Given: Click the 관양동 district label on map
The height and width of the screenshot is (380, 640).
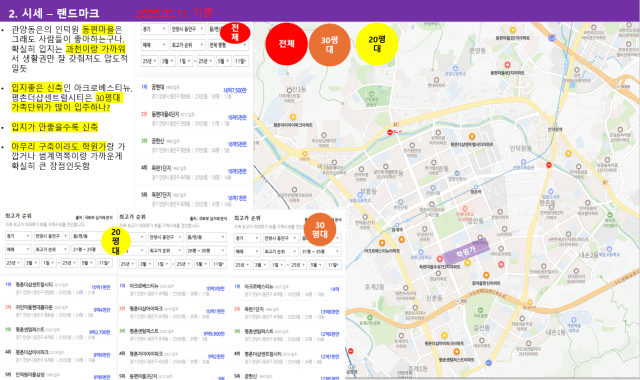Looking at the screenshot, I should click(477, 51).
